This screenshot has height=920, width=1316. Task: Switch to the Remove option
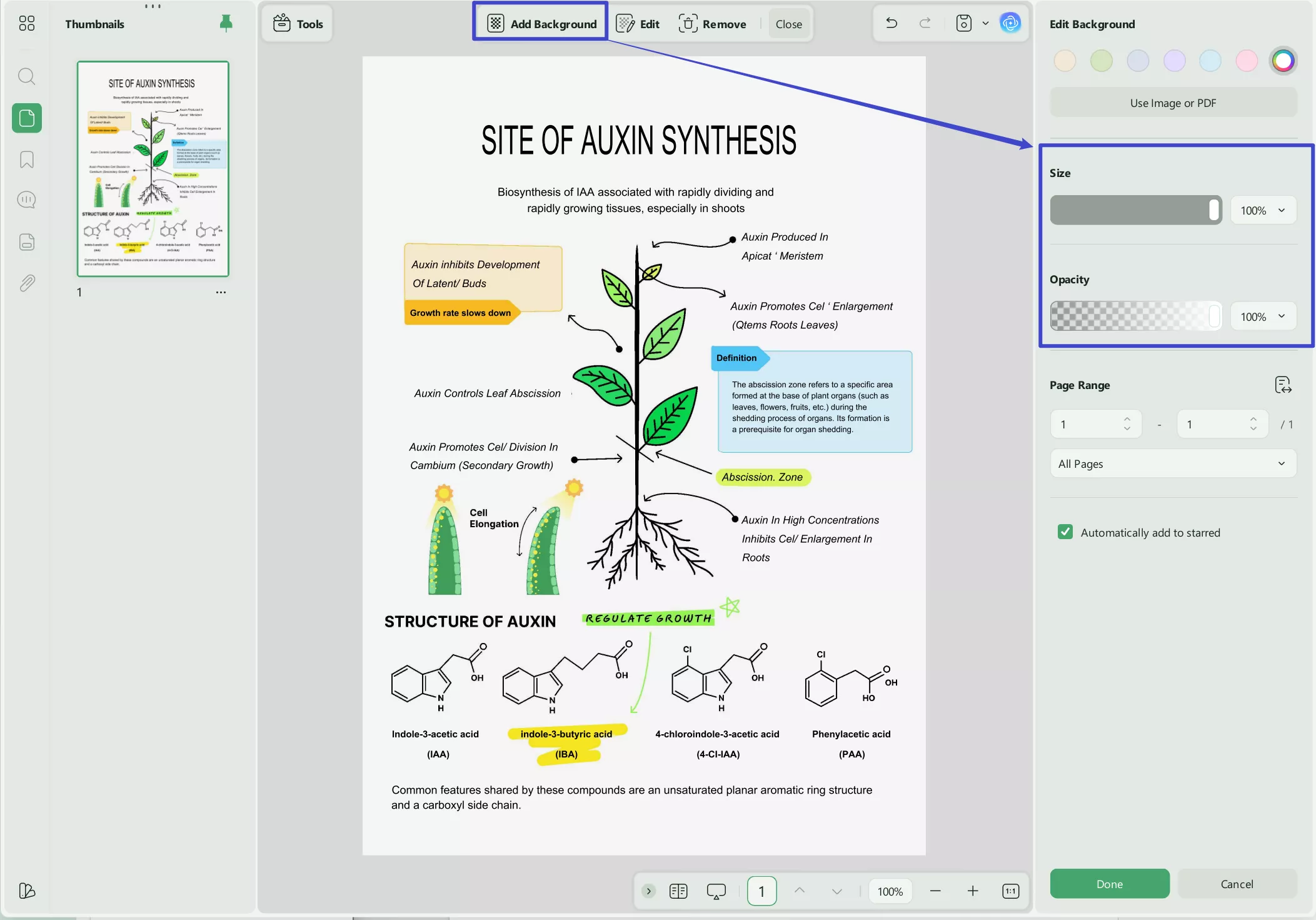pos(713,24)
